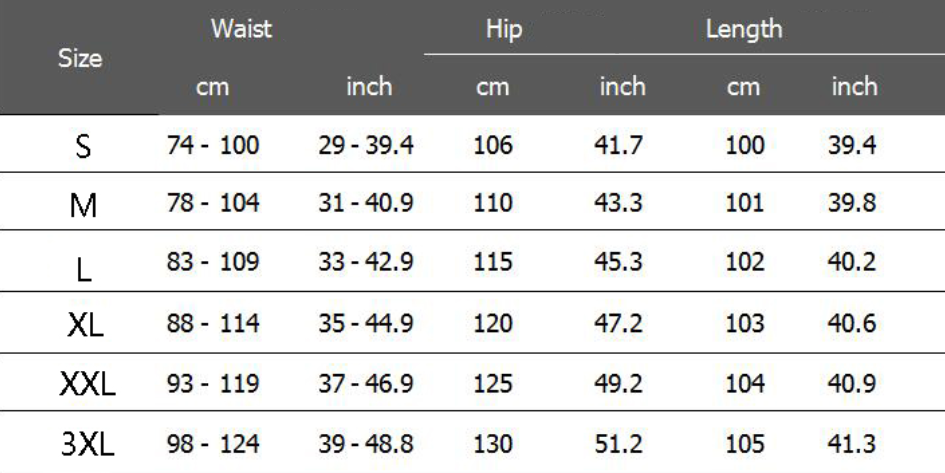Image resolution: width=945 pixels, height=473 pixels.
Task: Click the Size column header
Action: pyautogui.click(x=81, y=58)
